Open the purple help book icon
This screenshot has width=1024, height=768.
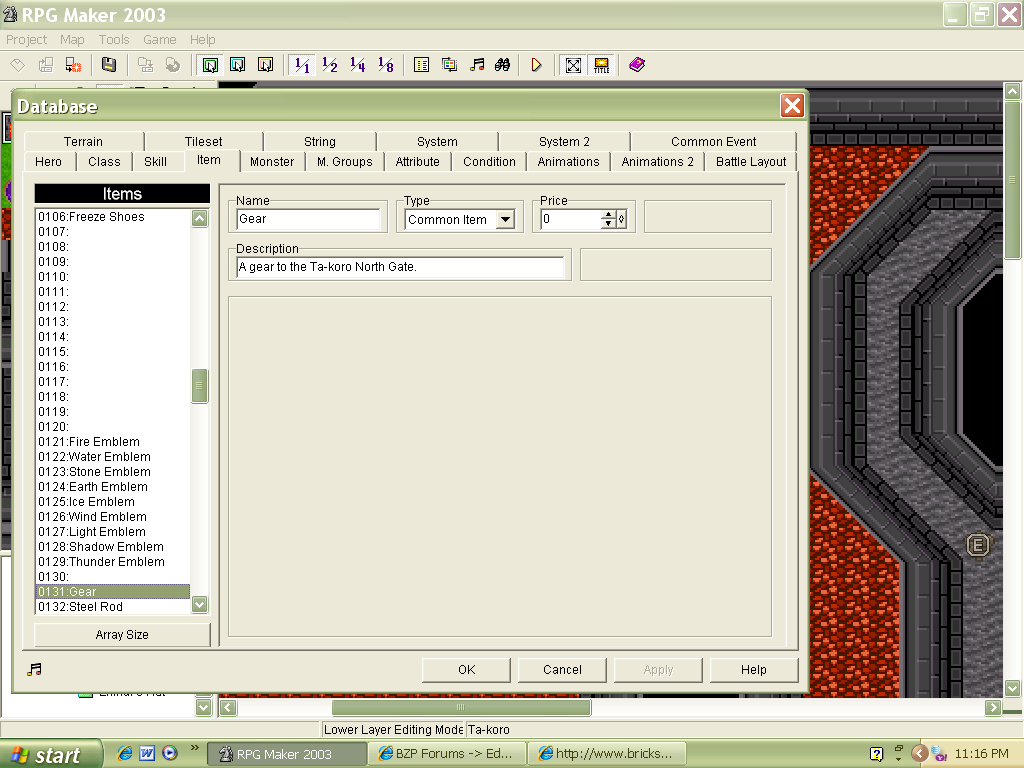(x=637, y=65)
